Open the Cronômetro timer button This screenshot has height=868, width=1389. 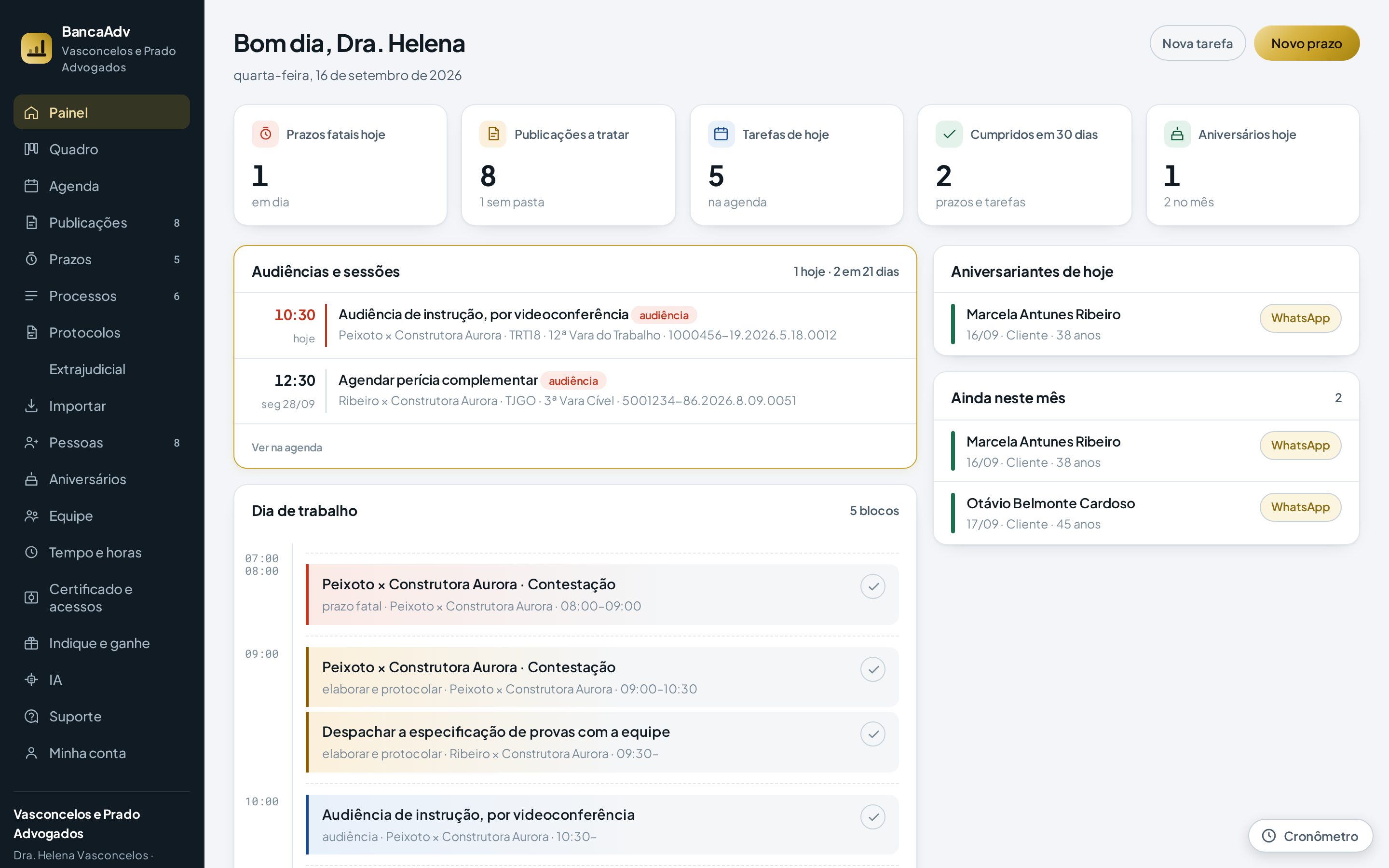click(x=1310, y=836)
